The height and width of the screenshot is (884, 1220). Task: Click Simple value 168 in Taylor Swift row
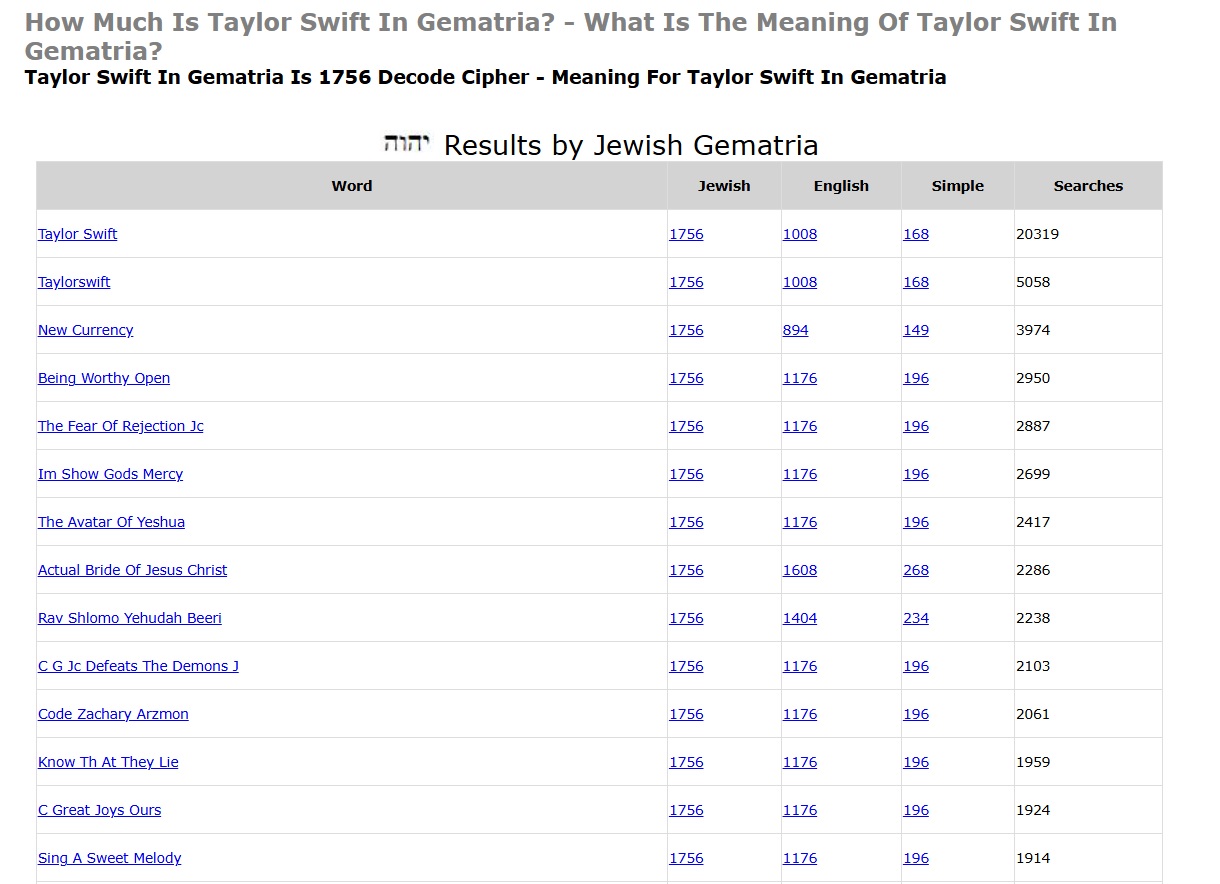coord(916,234)
